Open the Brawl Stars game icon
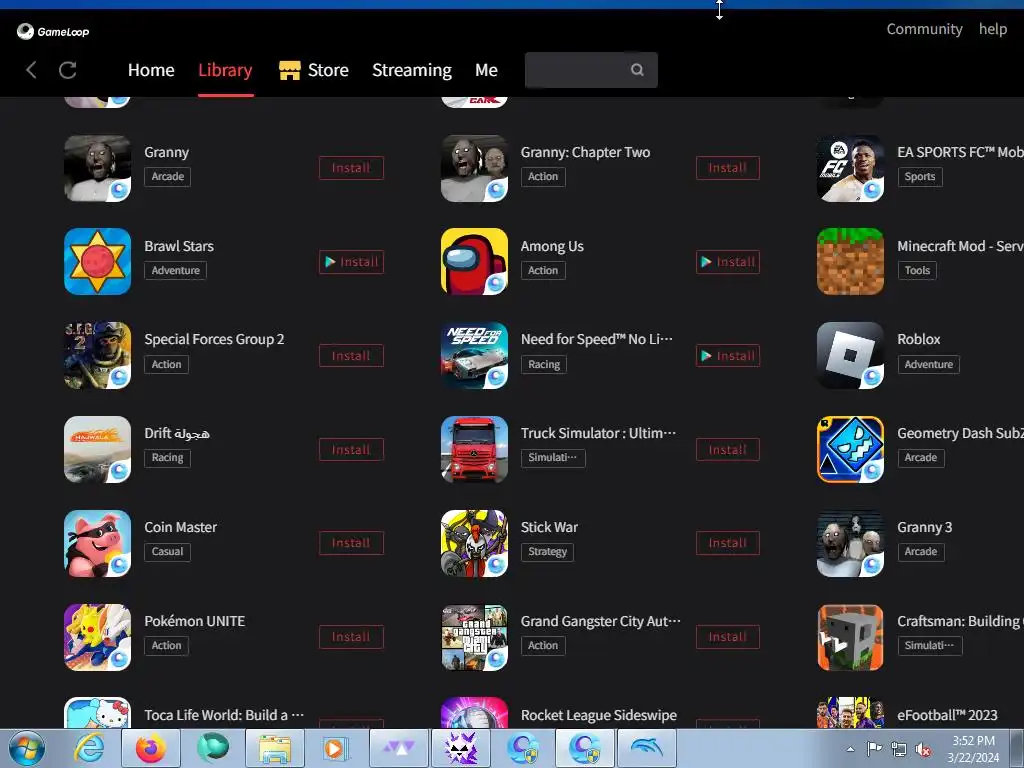Image resolution: width=1024 pixels, height=768 pixels. click(97, 261)
